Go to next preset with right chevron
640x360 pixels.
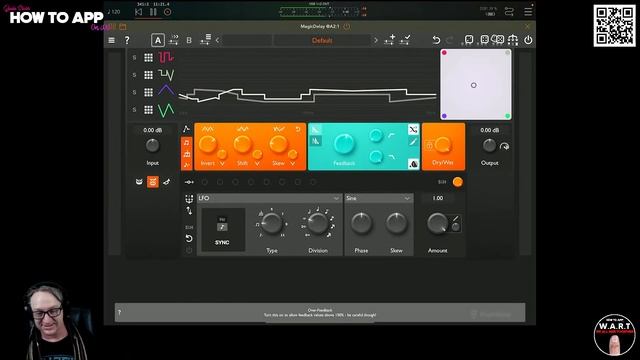click(x=376, y=40)
